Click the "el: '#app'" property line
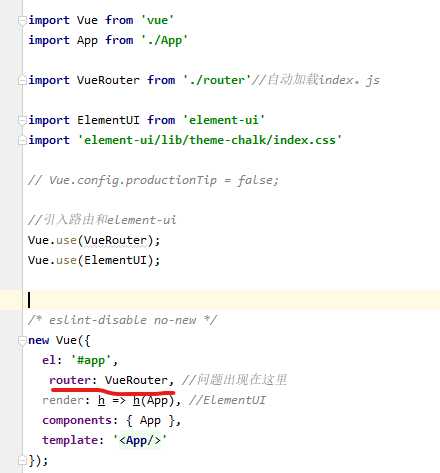This screenshot has width=440, height=473. (x=80, y=360)
